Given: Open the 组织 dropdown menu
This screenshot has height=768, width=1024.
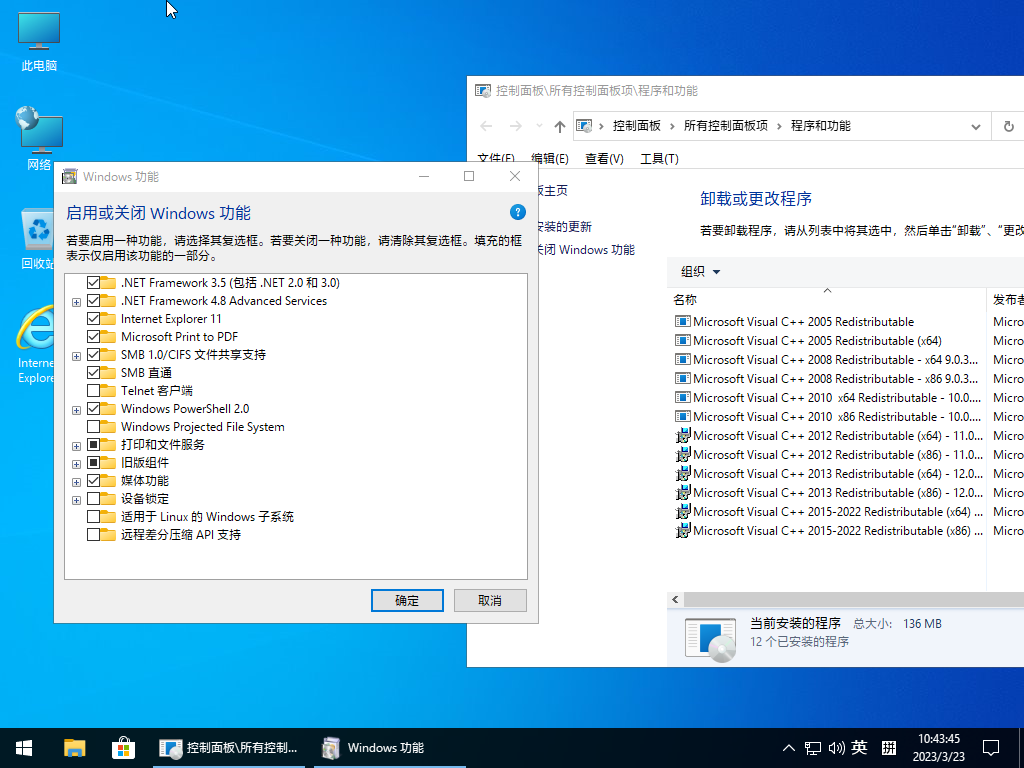Looking at the screenshot, I should [x=700, y=272].
